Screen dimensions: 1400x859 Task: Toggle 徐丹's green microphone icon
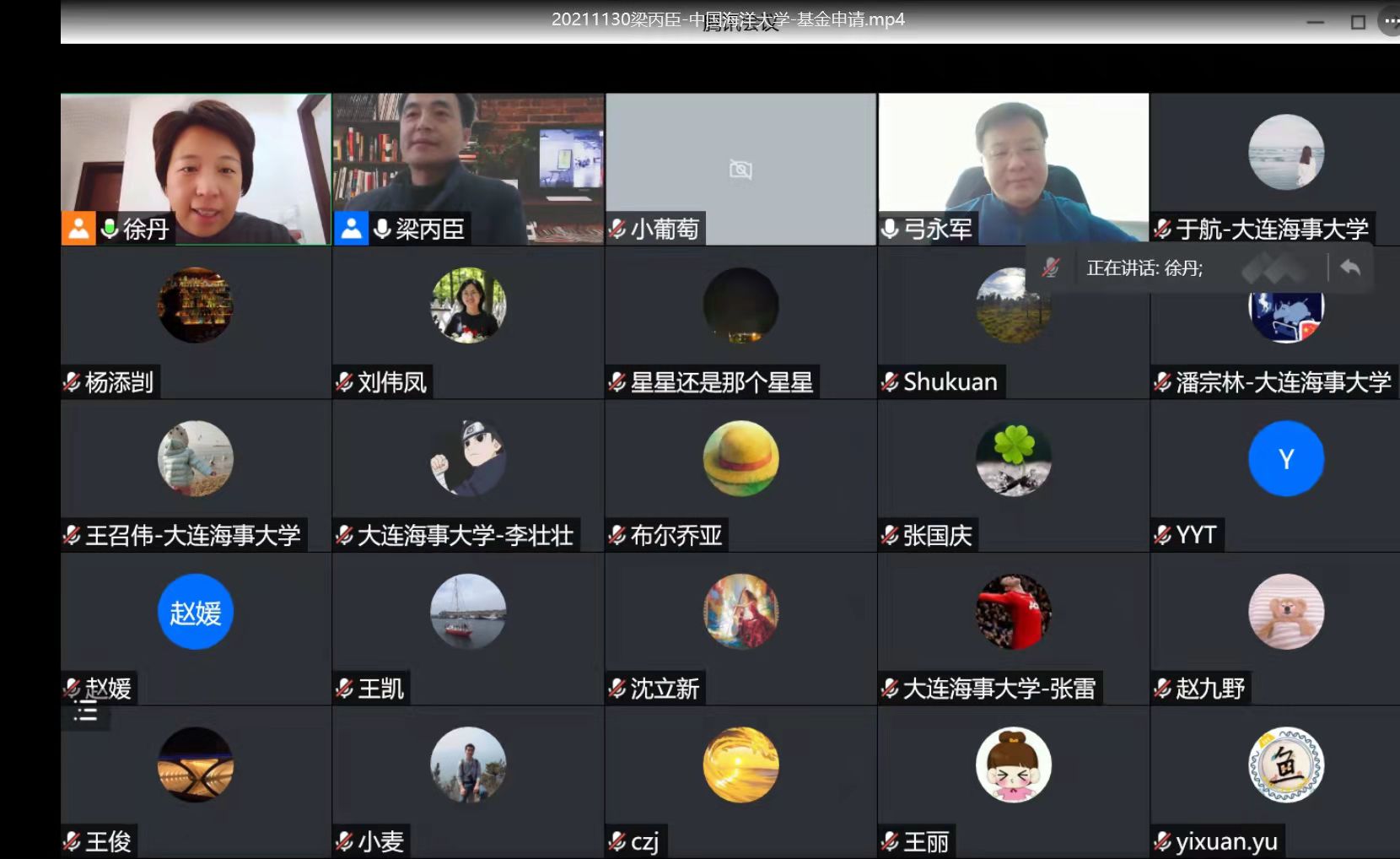[x=110, y=229]
